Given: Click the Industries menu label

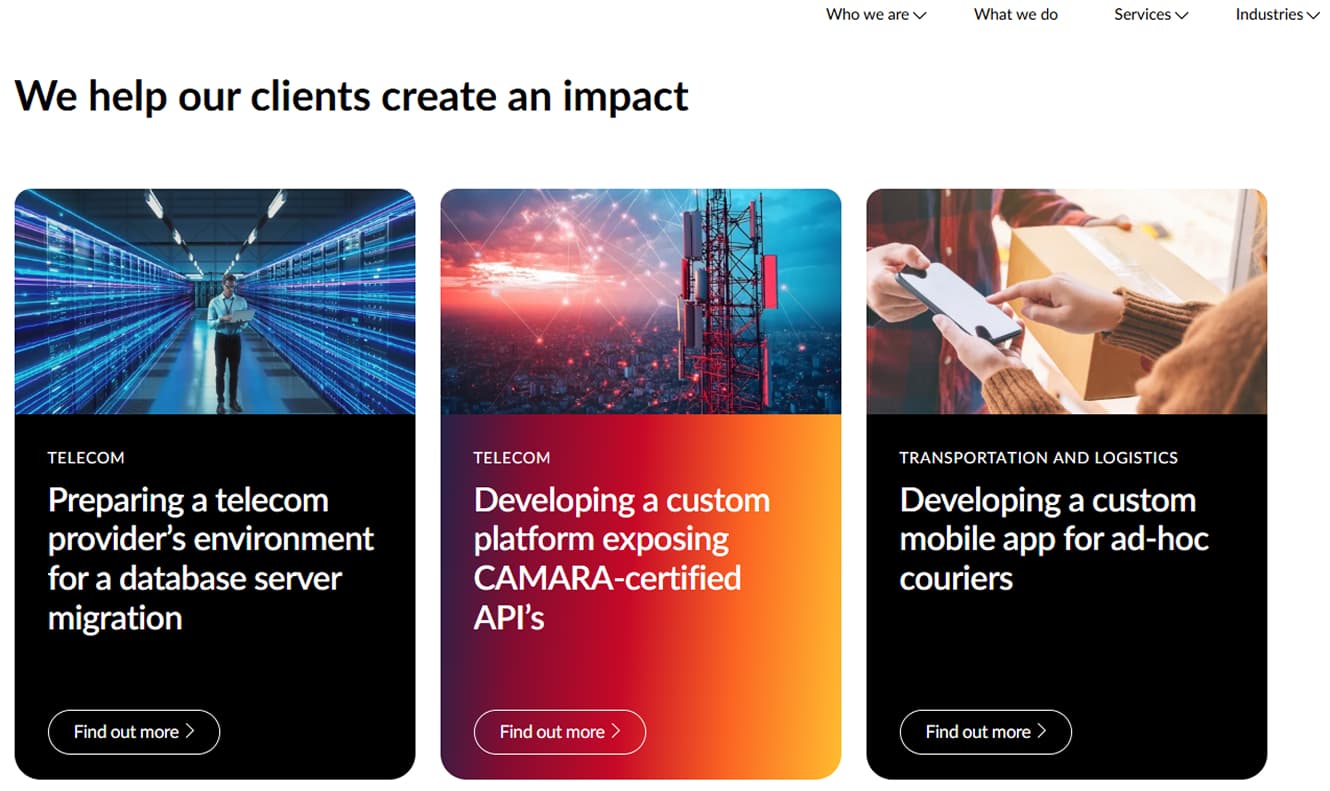Looking at the screenshot, I should pos(1269,14).
